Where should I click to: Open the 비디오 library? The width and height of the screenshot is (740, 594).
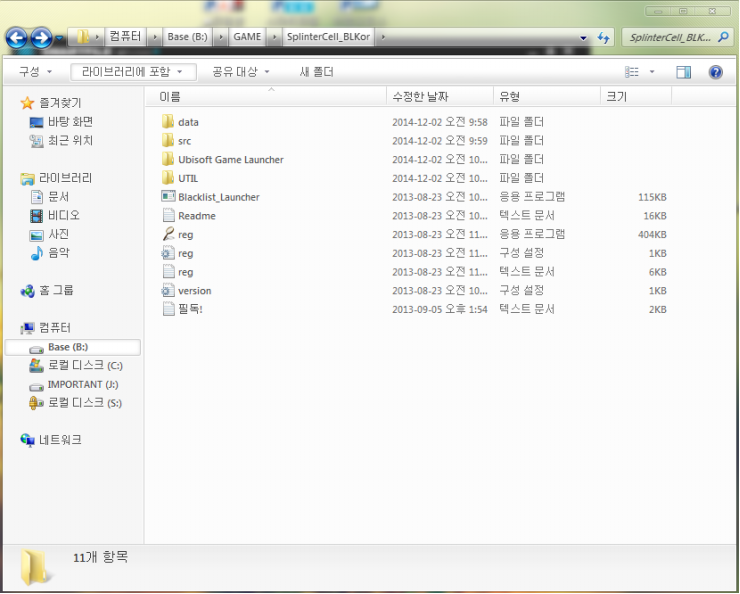tap(55, 215)
